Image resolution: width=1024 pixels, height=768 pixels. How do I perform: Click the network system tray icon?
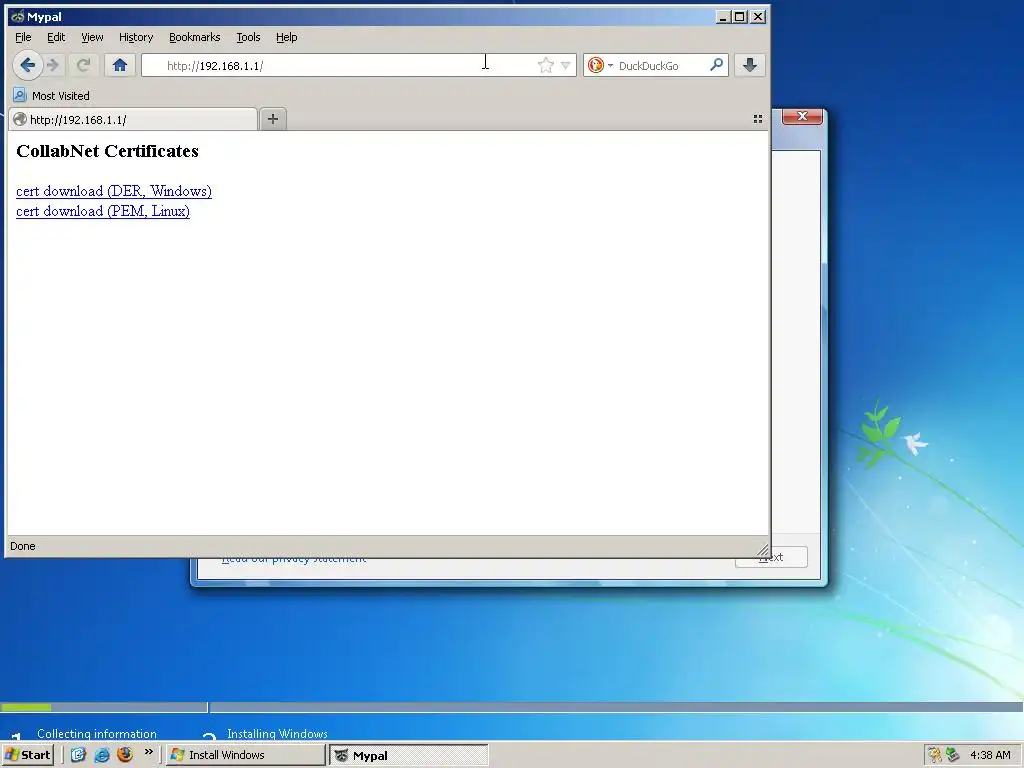pos(953,756)
